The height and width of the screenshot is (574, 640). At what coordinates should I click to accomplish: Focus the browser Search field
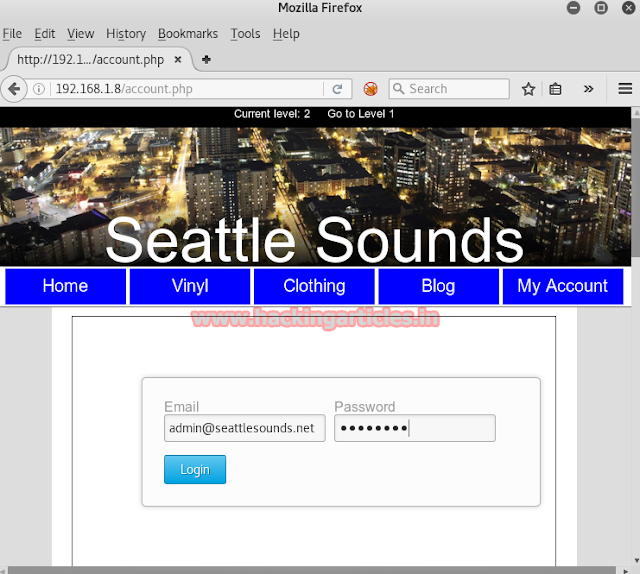(x=449, y=89)
